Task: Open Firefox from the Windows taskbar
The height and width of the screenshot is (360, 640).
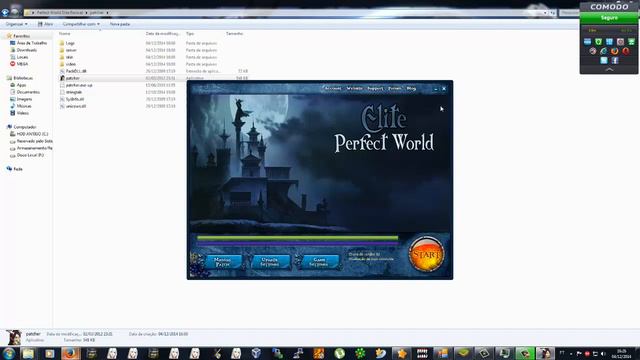Action: click(70, 353)
